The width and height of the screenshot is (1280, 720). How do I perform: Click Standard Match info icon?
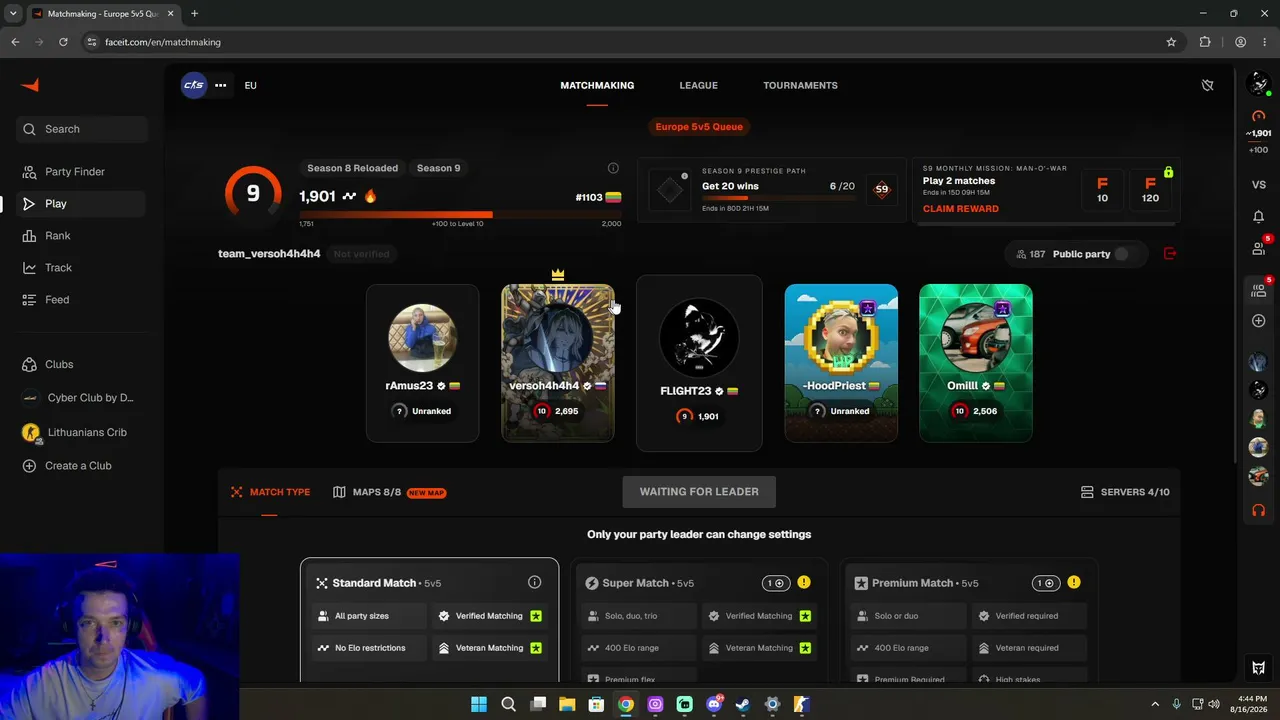534,582
